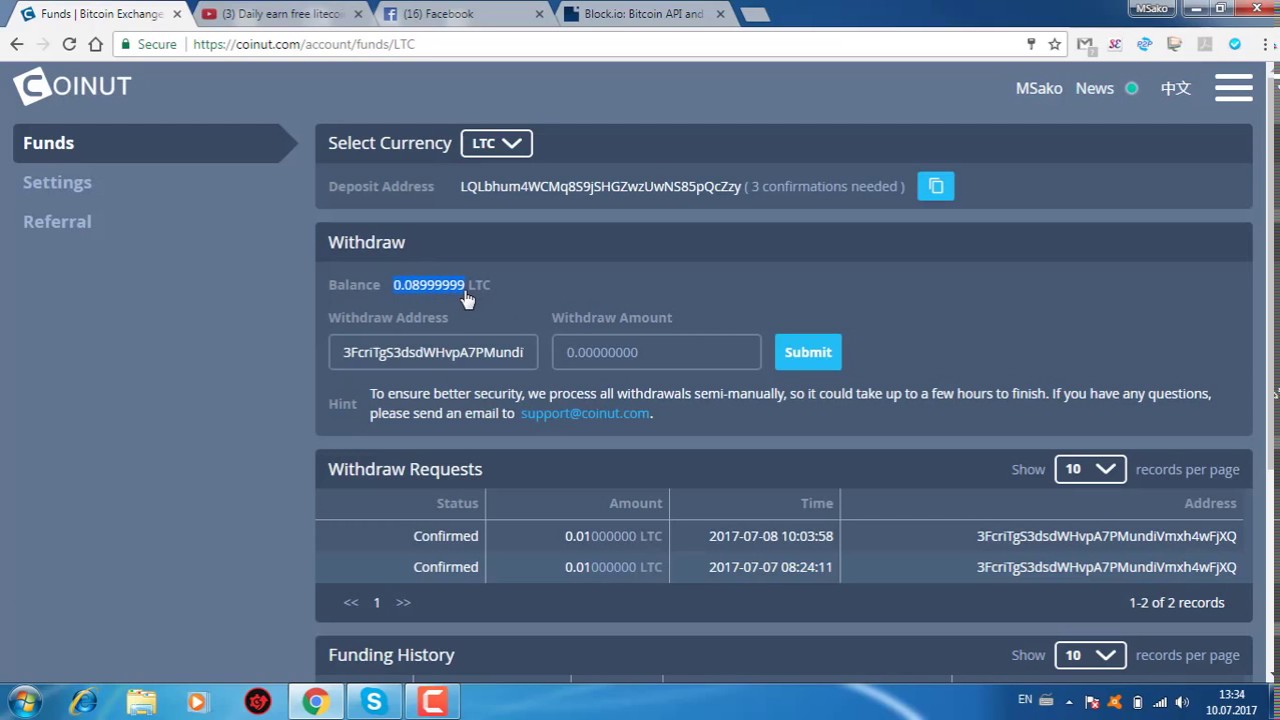Open Skype from the taskbar

coord(374,702)
